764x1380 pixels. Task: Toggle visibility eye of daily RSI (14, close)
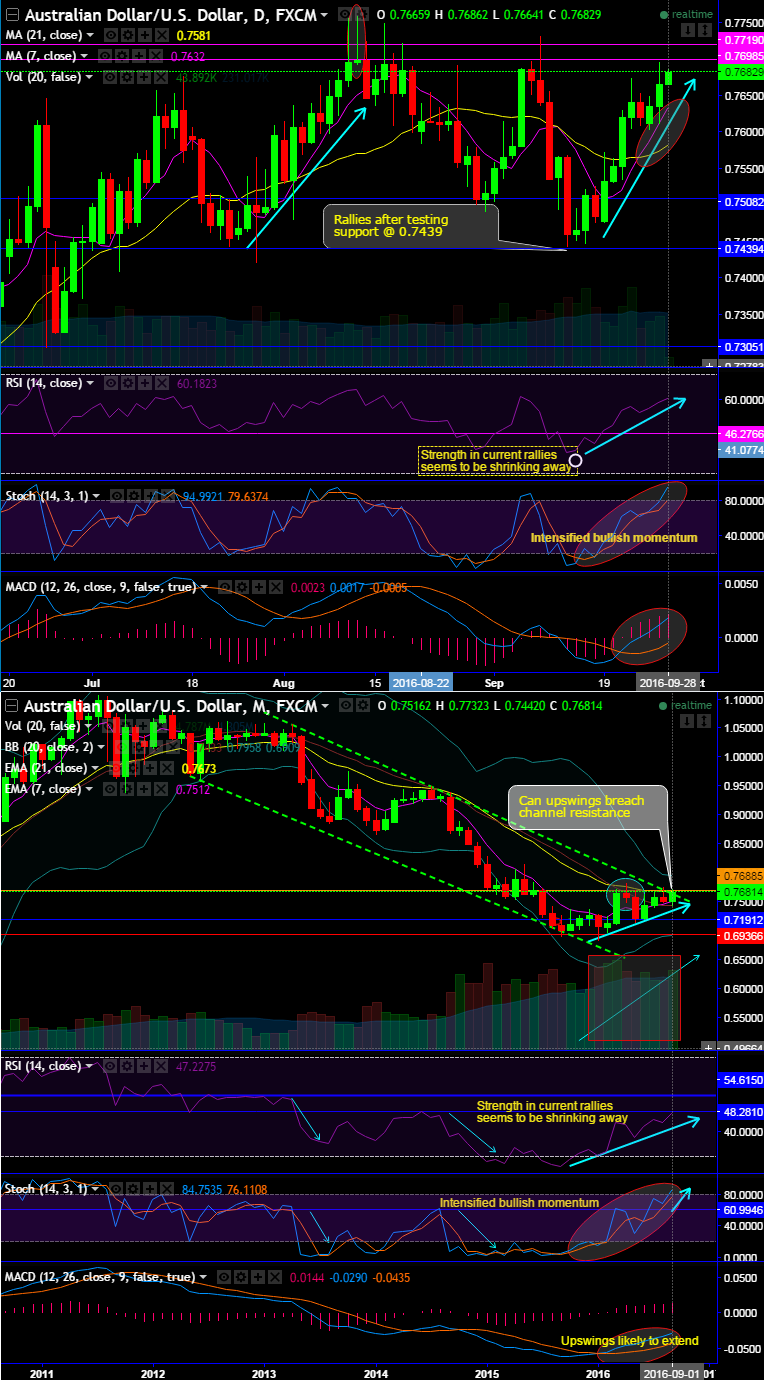click(111, 383)
